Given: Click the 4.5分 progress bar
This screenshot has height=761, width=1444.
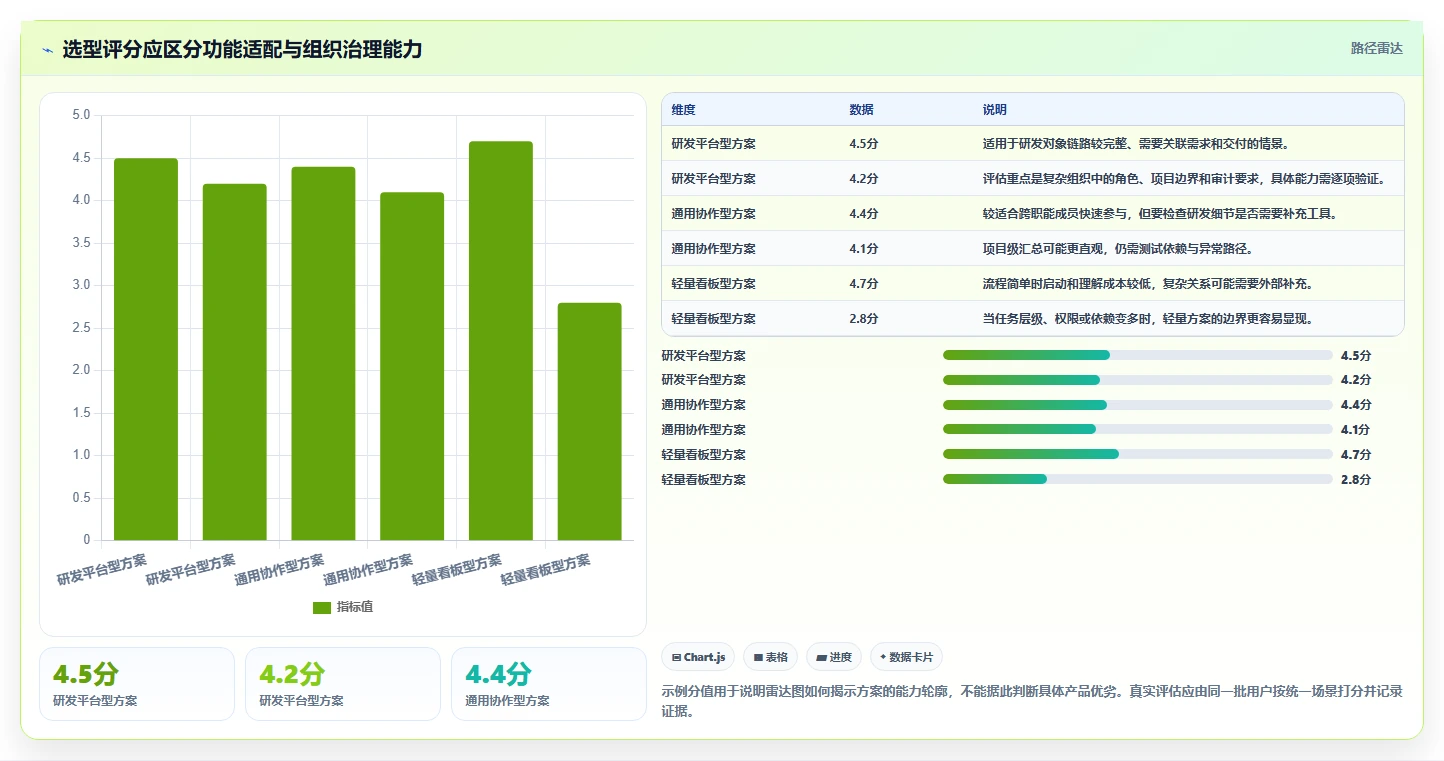Looking at the screenshot, I should point(1138,355).
